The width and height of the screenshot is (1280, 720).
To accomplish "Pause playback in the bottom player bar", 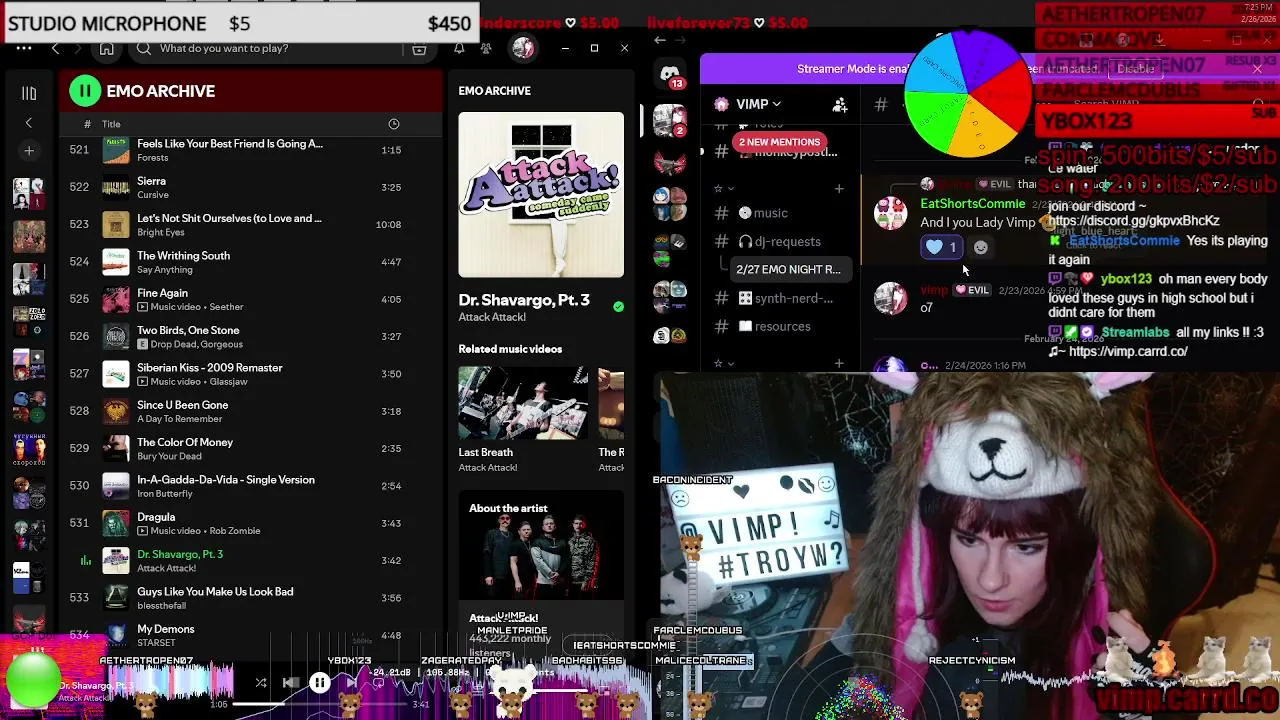I will tap(320, 683).
